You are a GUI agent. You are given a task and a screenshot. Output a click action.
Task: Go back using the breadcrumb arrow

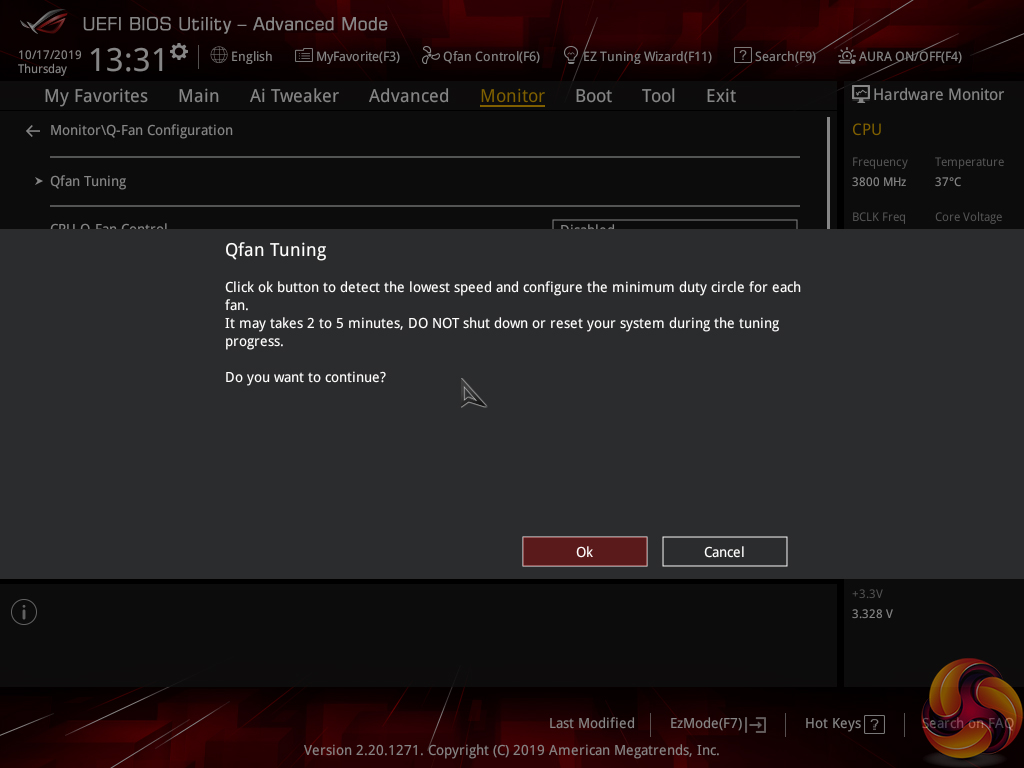32,130
